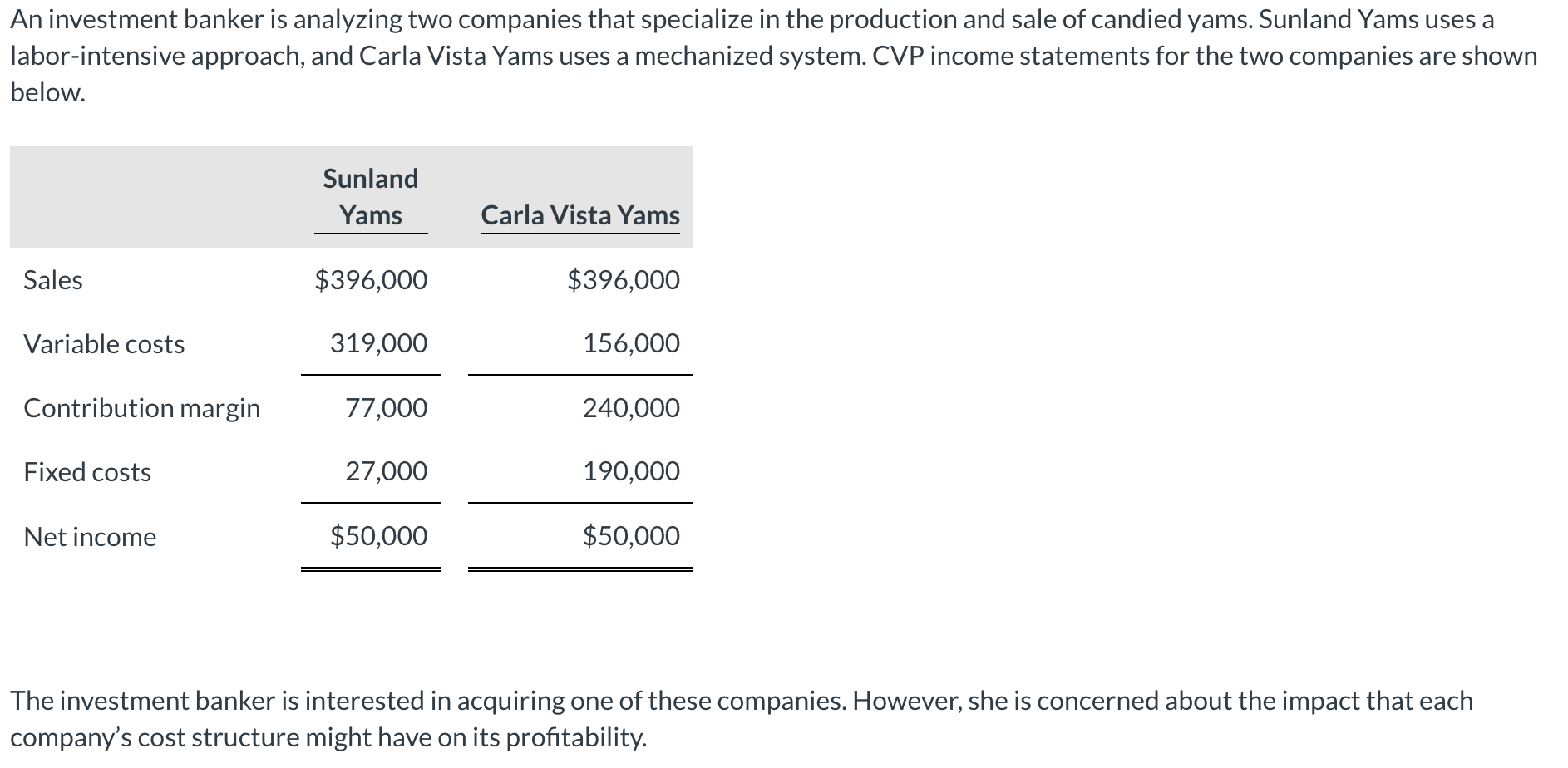The width and height of the screenshot is (1568, 768).
Task: Select the Fixed costs row label
Action: (87, 472)
